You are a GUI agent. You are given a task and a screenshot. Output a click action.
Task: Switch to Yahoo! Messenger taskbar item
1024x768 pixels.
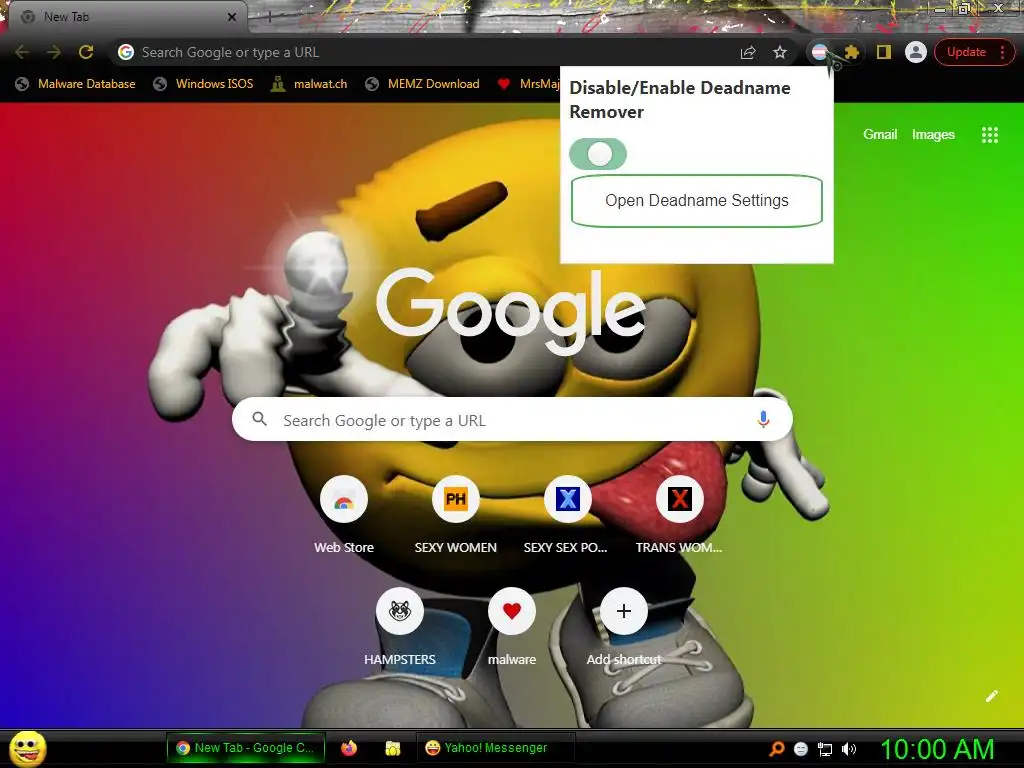496,748
